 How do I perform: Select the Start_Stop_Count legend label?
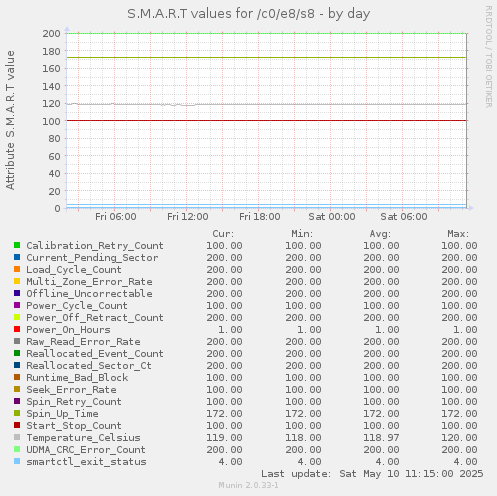coord(74,426)
